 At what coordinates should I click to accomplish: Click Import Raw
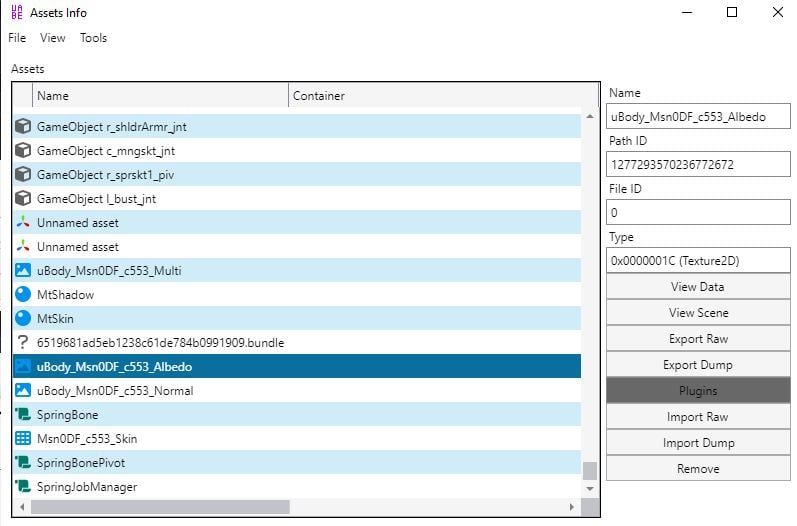pos(697,416)
